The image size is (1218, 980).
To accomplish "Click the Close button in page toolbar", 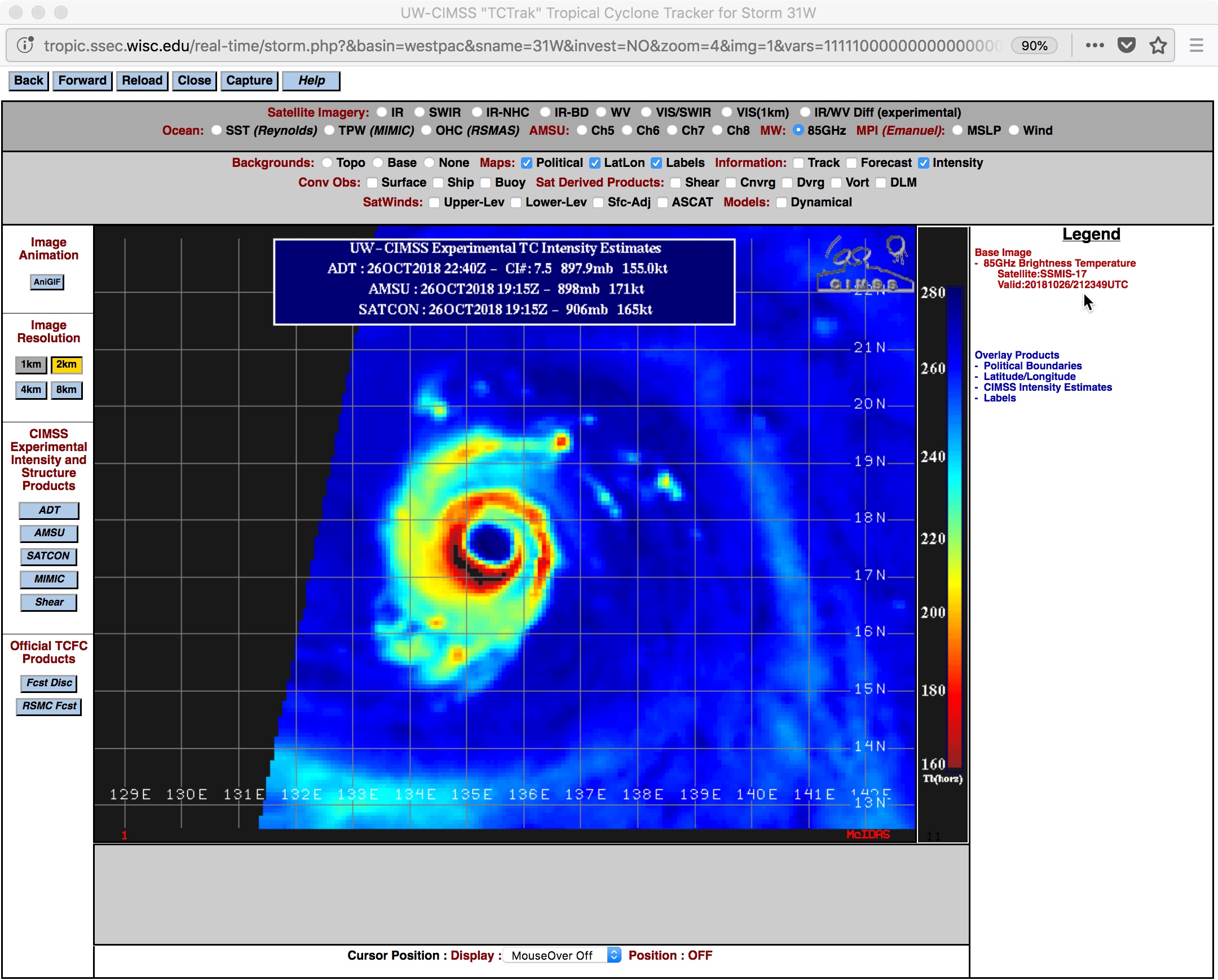I will tap(194, 81).
